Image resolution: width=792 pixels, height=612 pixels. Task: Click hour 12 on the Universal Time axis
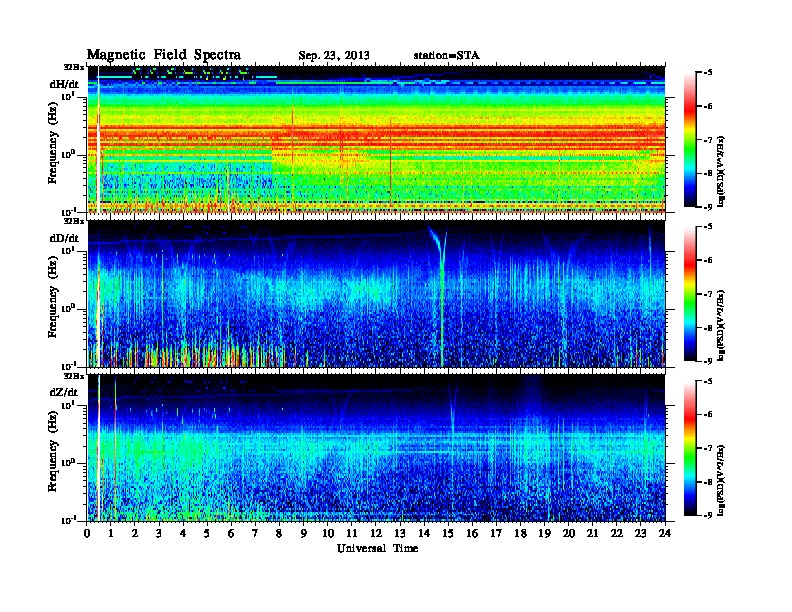[376, 533]
